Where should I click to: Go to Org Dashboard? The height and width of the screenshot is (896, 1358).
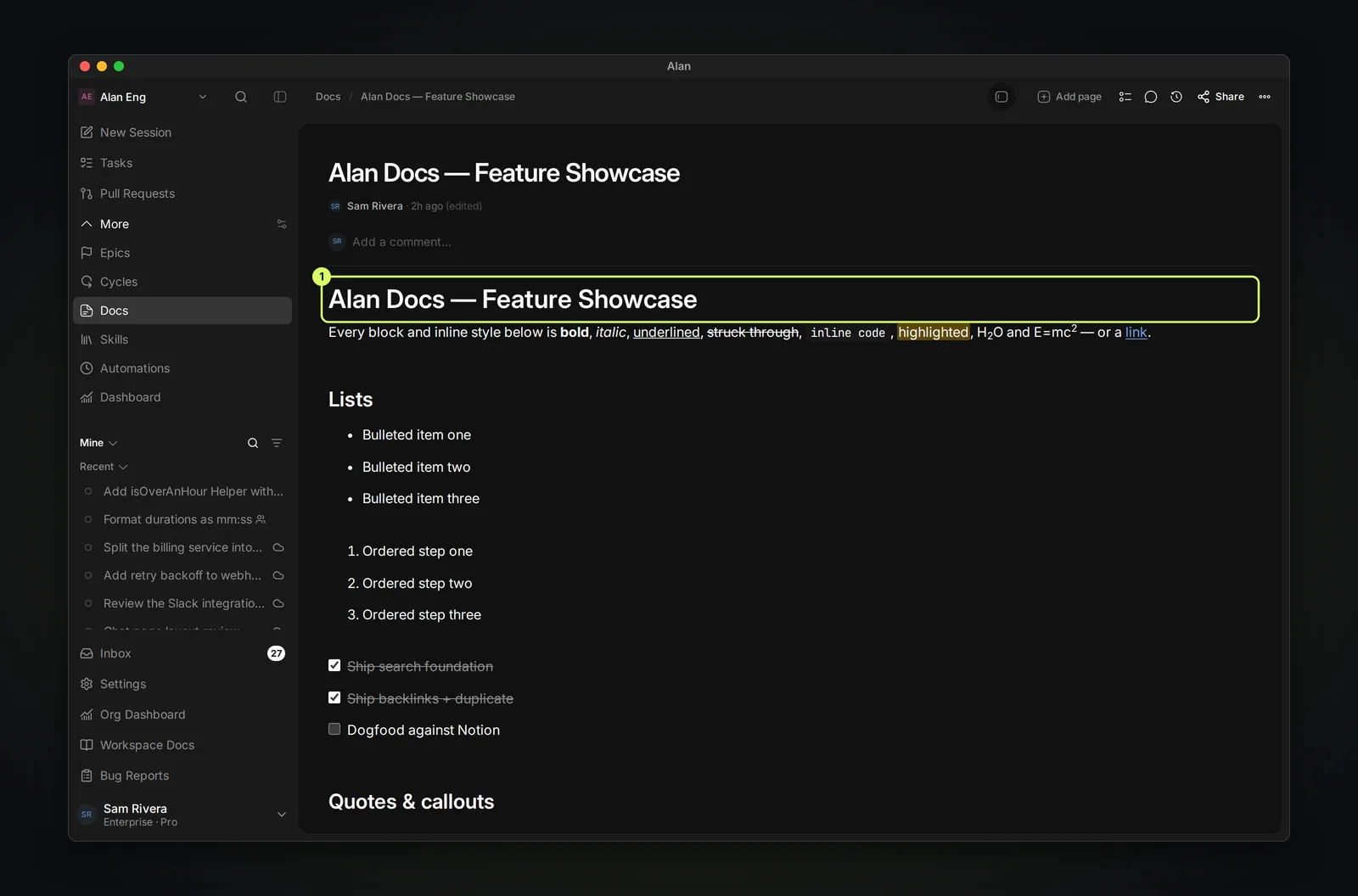[x=182, y=714]
